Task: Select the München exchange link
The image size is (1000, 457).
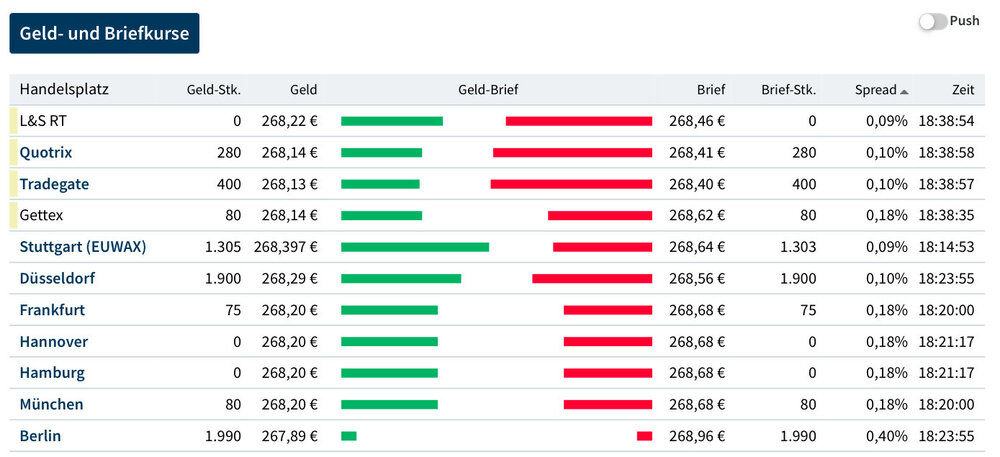Action: [x=51, y=405]
